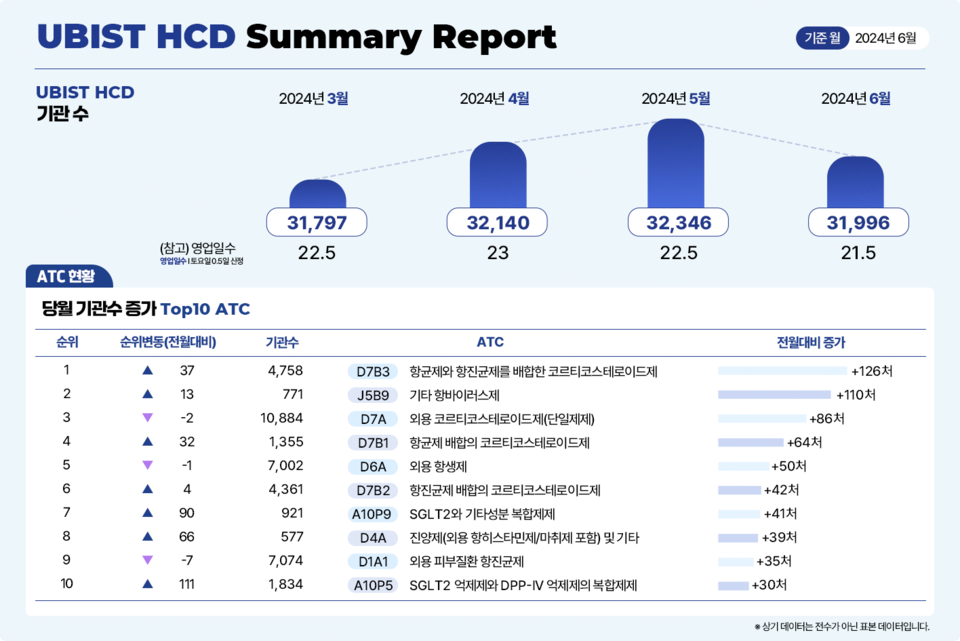This screenshot has height=641, width=960.
Task: Click the J5B9 code badge
Action: [373, 395]
